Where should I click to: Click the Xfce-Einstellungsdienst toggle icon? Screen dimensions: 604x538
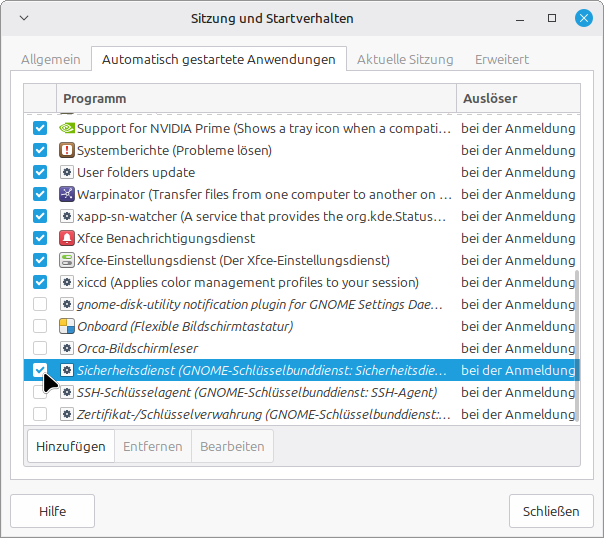(x=67, y=260)
